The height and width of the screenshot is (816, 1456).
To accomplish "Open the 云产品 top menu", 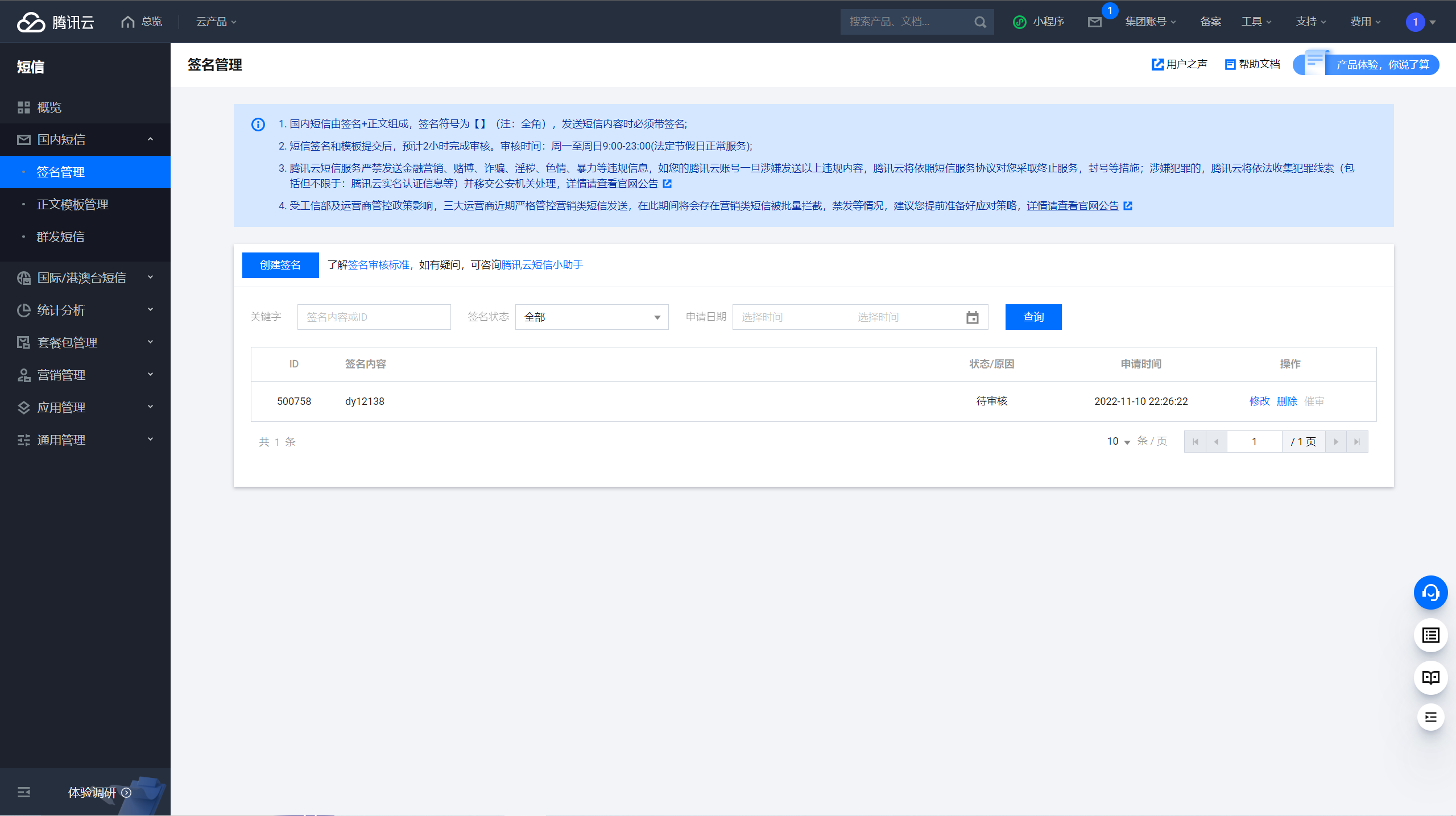I will (x=216, y=22).
